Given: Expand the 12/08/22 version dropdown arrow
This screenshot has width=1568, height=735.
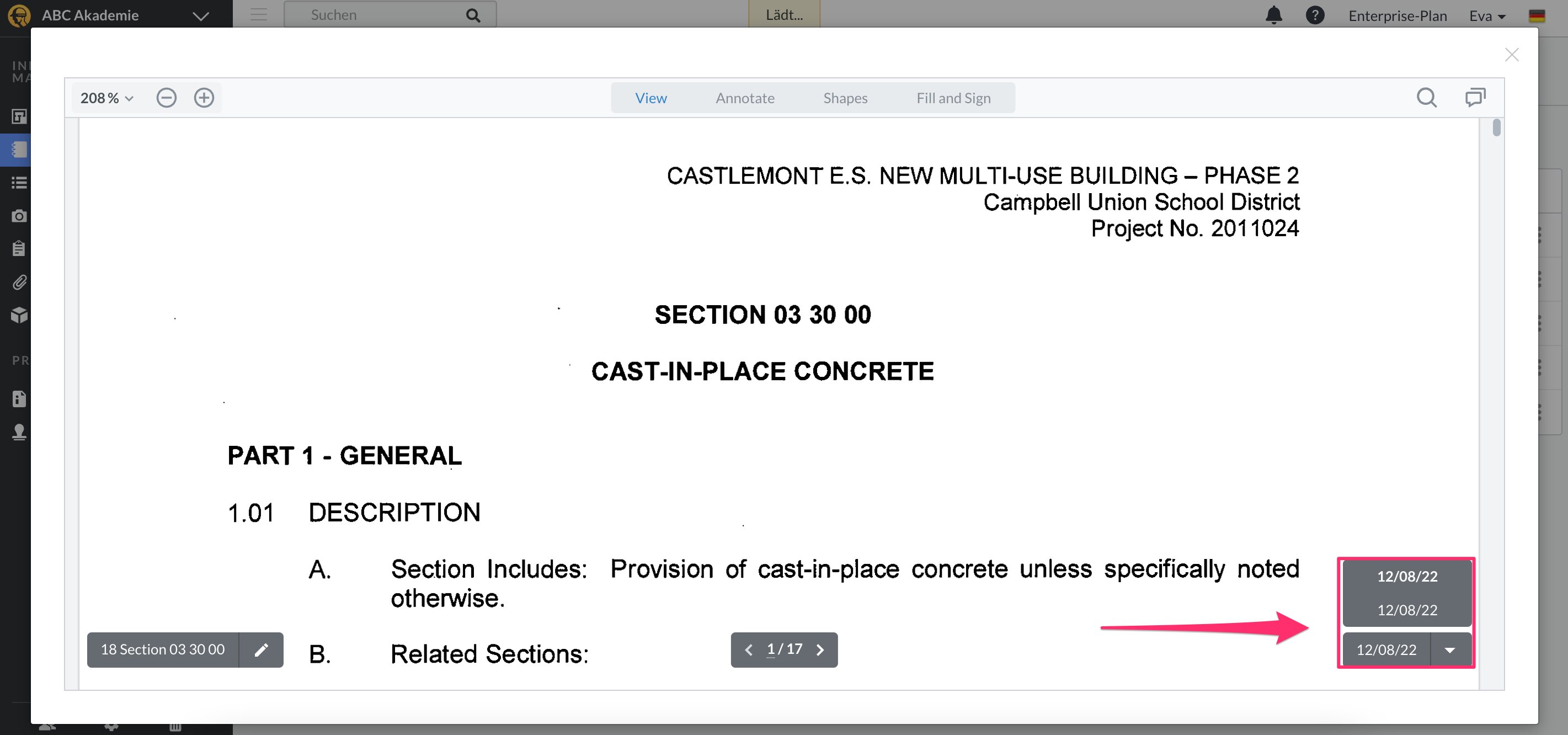Looking at the screenshot, I should point(1450,650).
